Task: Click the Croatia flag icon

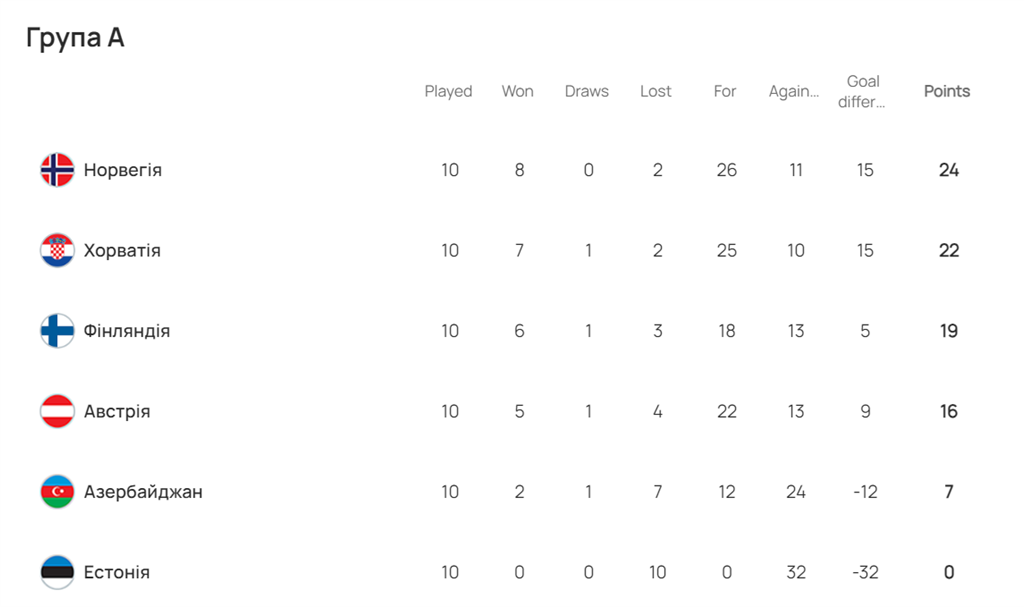Action: (x=57, y=250)
